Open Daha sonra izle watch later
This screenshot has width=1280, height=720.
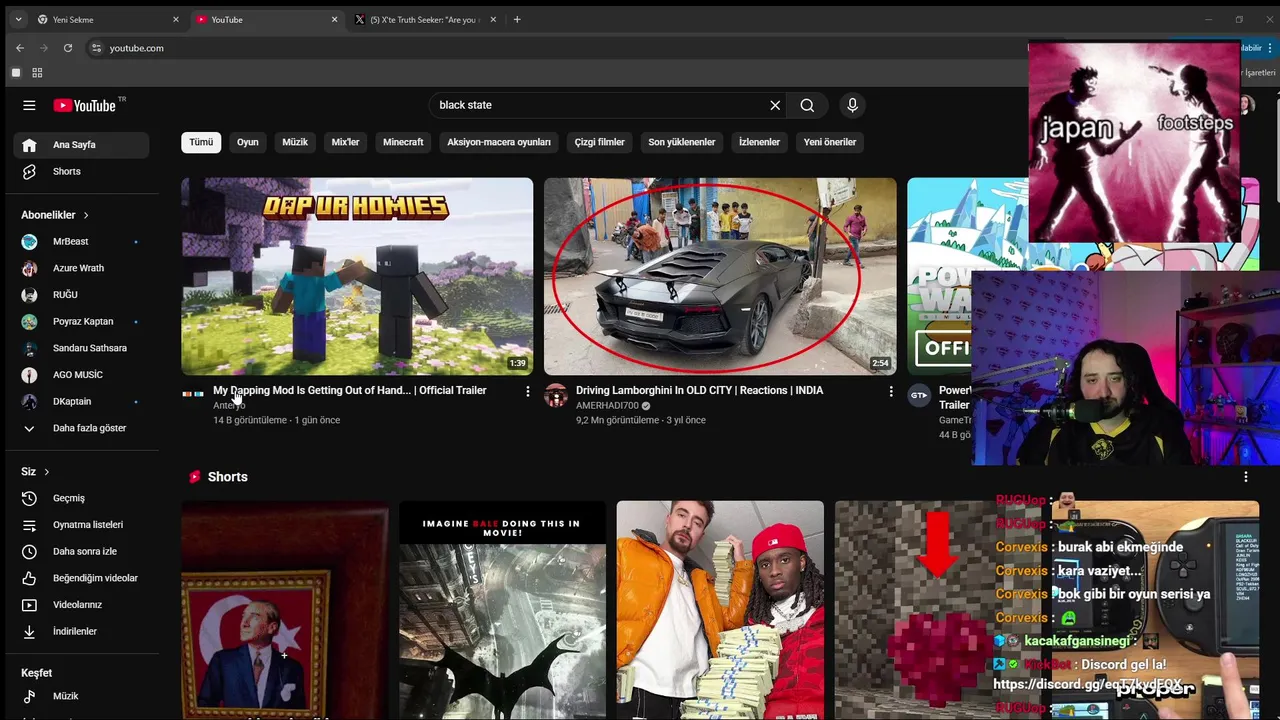point(81,551)
